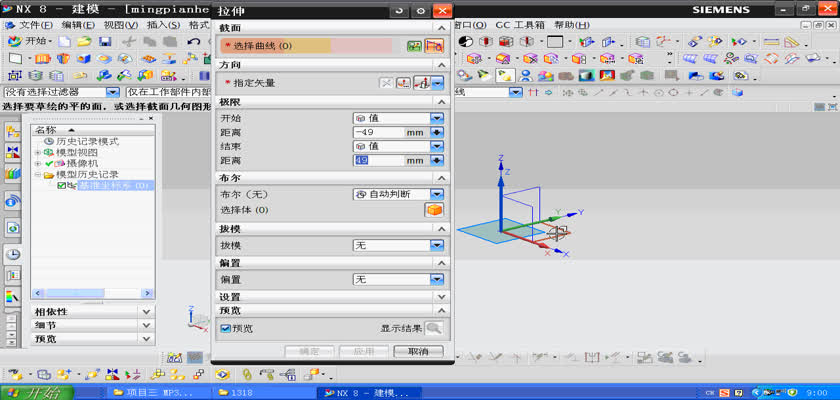
Task: Click the navigator horizontal scrollbar
Action: pos(93,293)
